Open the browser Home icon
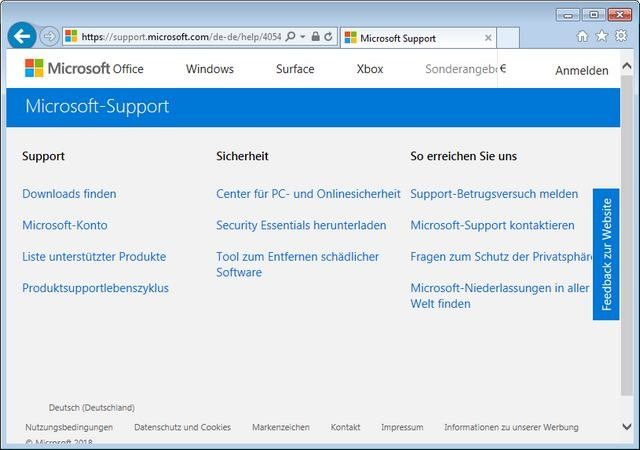 coord(582,36)
